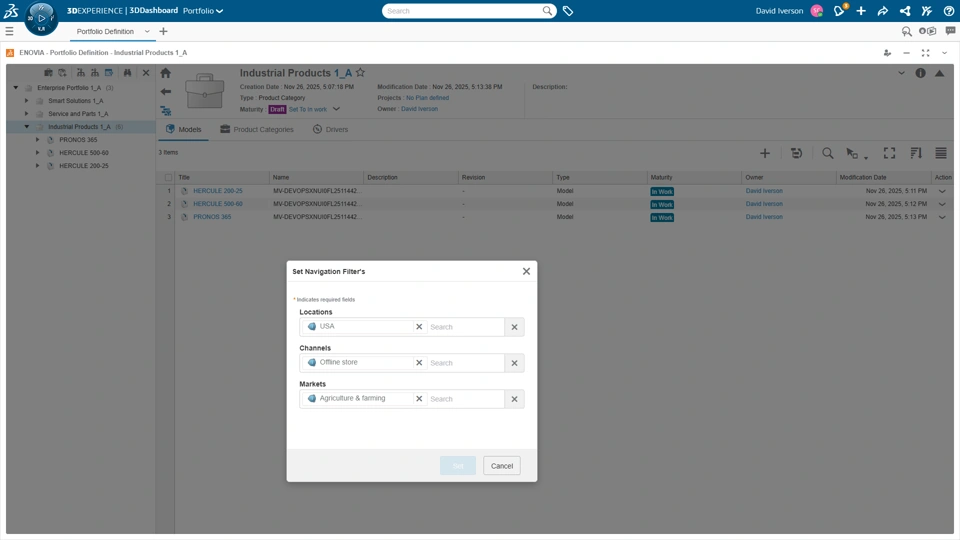960x540 pixels.
Task: Clear the Markets field
Action: click(x=514, y=399)
